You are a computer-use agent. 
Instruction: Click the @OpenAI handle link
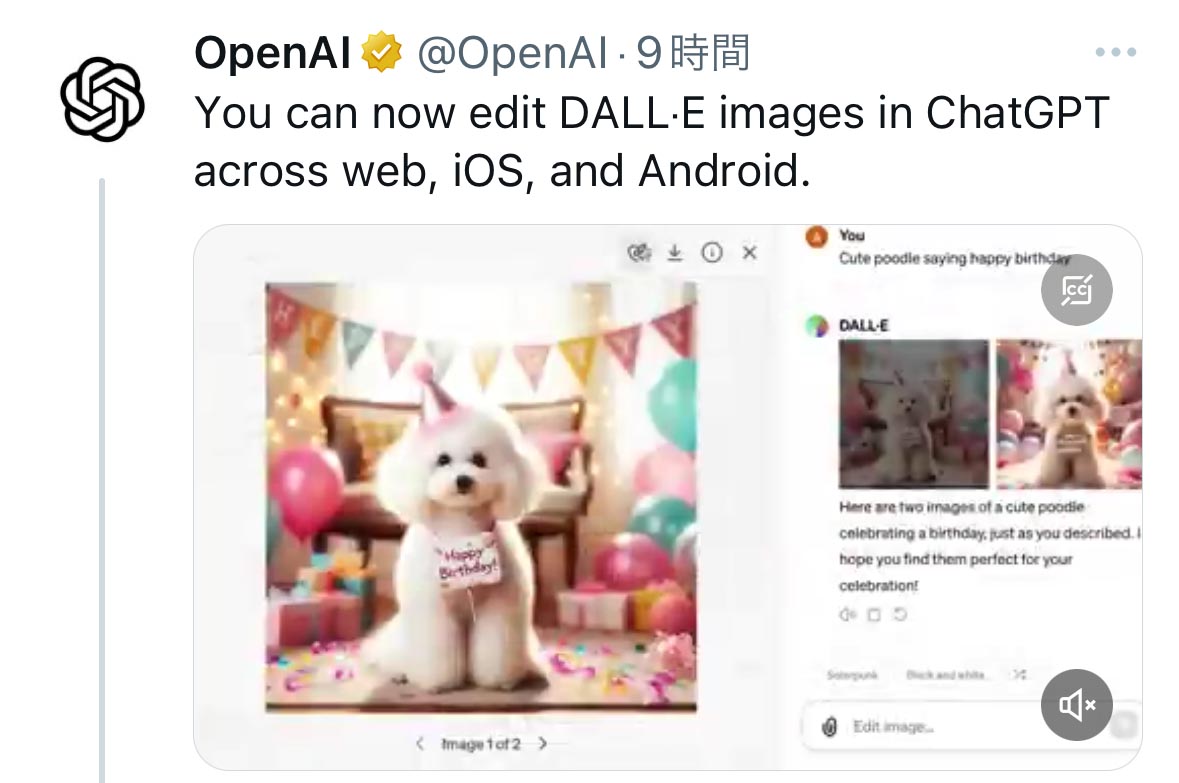pos(511,53)
